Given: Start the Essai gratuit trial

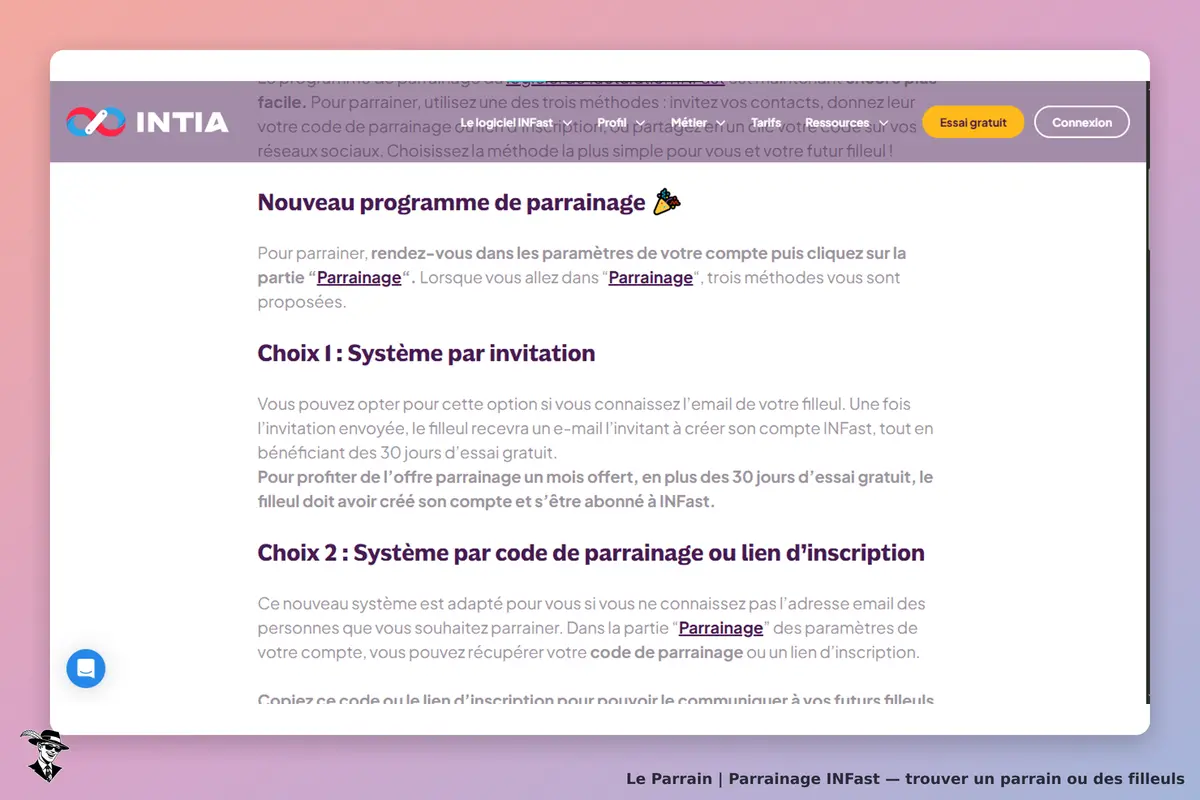Looking at the screenshot, I should coord(973,122).
